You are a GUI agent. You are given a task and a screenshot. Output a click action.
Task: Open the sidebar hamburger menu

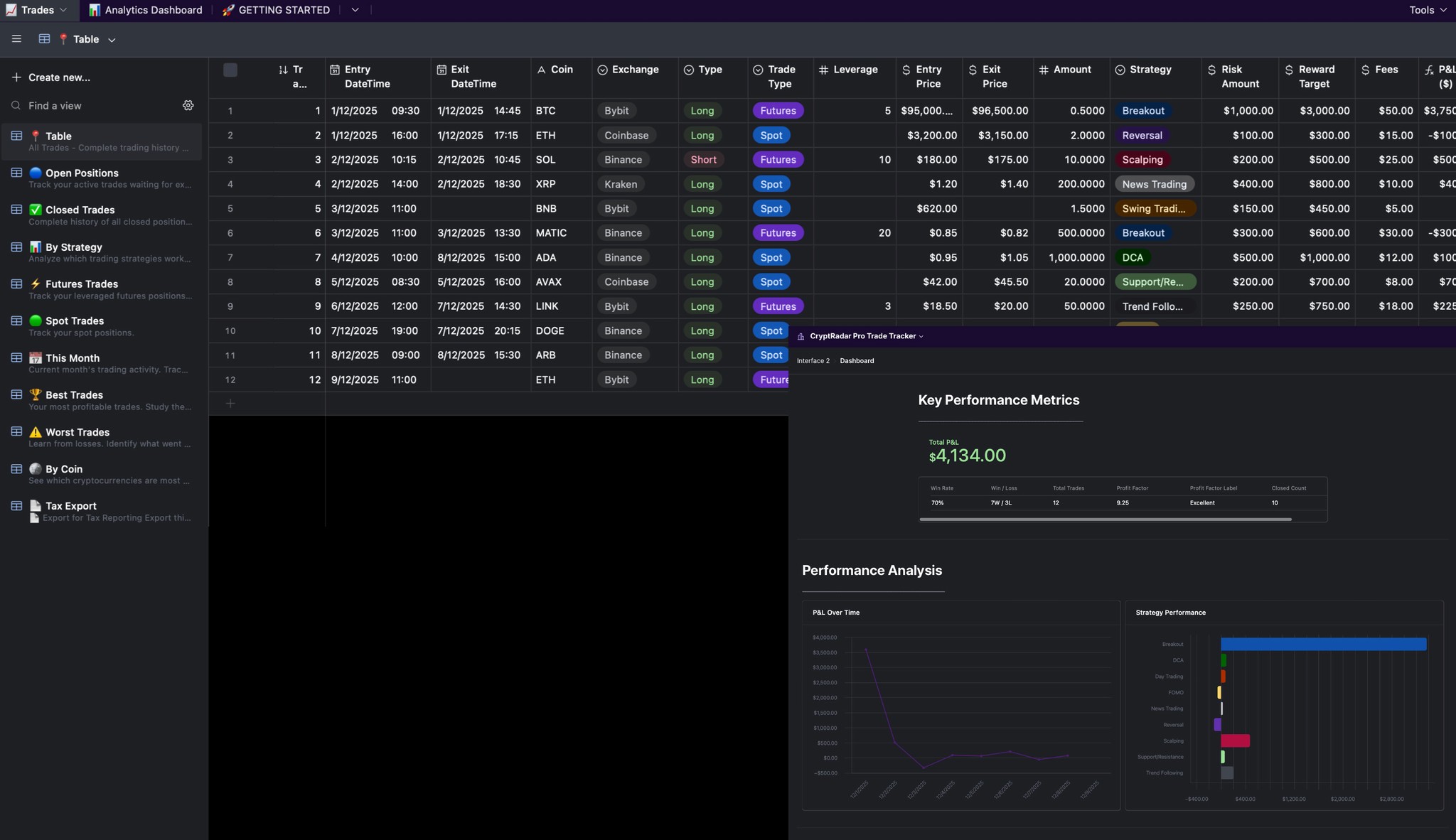pos(16,39)
